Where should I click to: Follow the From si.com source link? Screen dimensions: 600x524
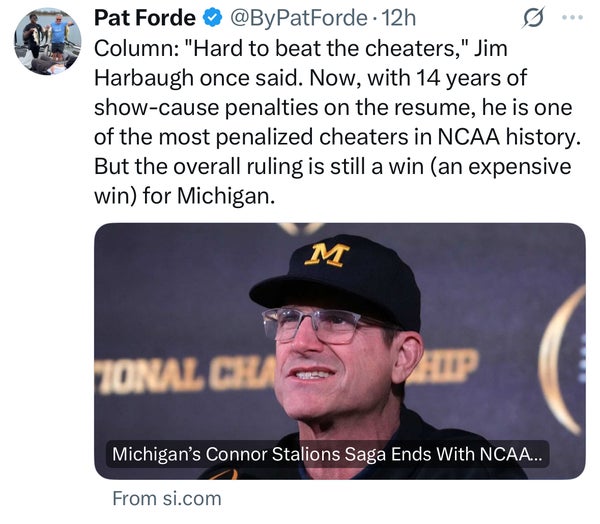pos(167,499)
